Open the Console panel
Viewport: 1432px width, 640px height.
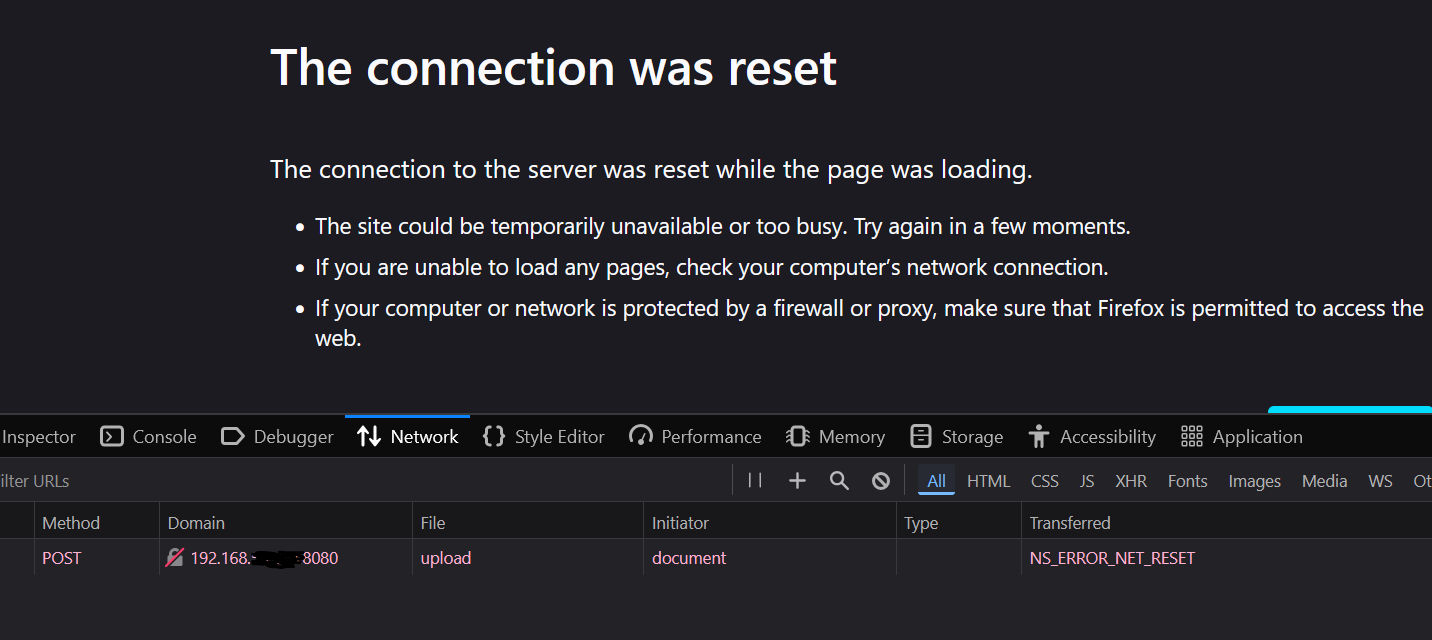coord(149,437)
